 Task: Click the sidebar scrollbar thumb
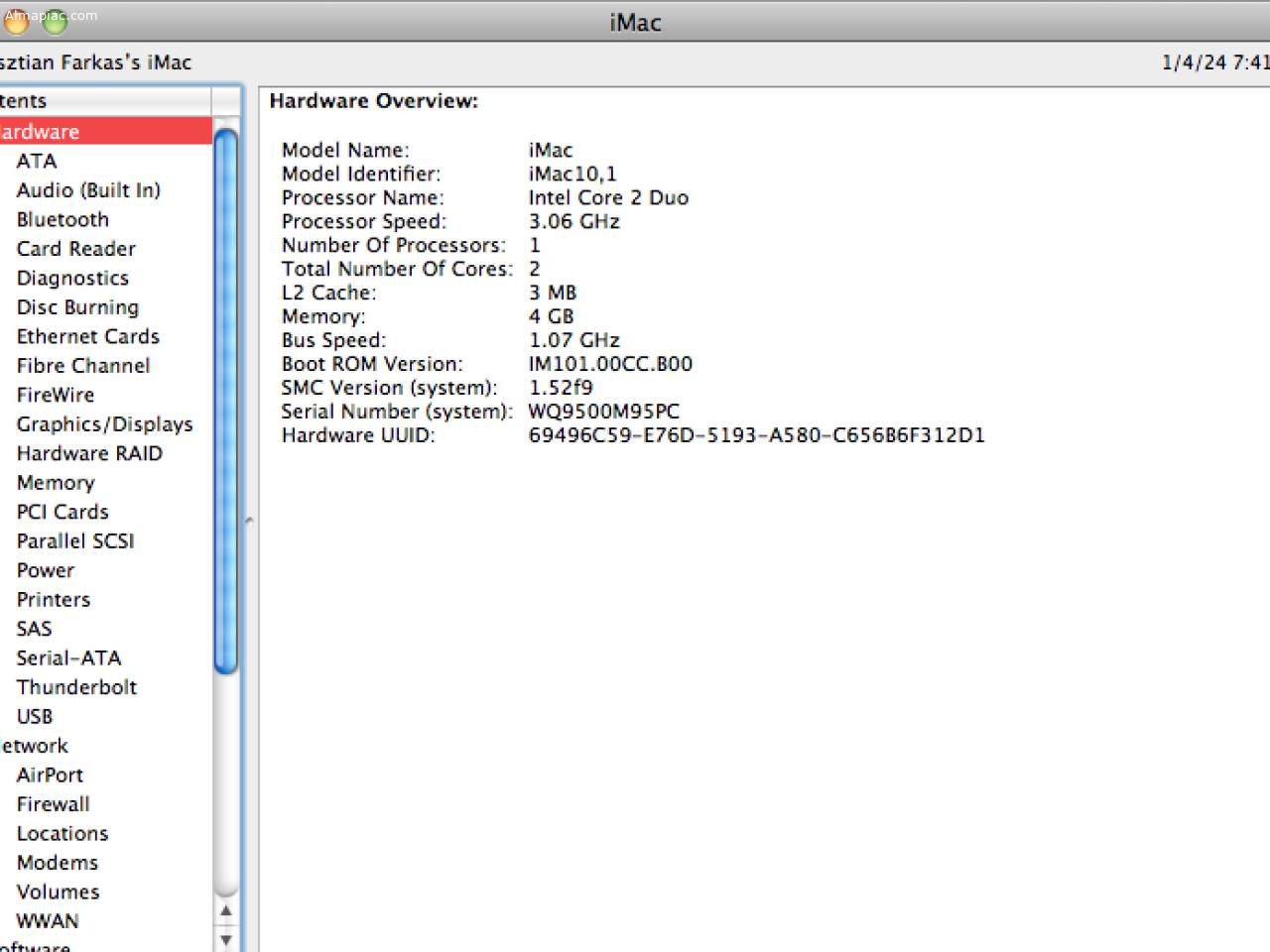tap(226, 402)
